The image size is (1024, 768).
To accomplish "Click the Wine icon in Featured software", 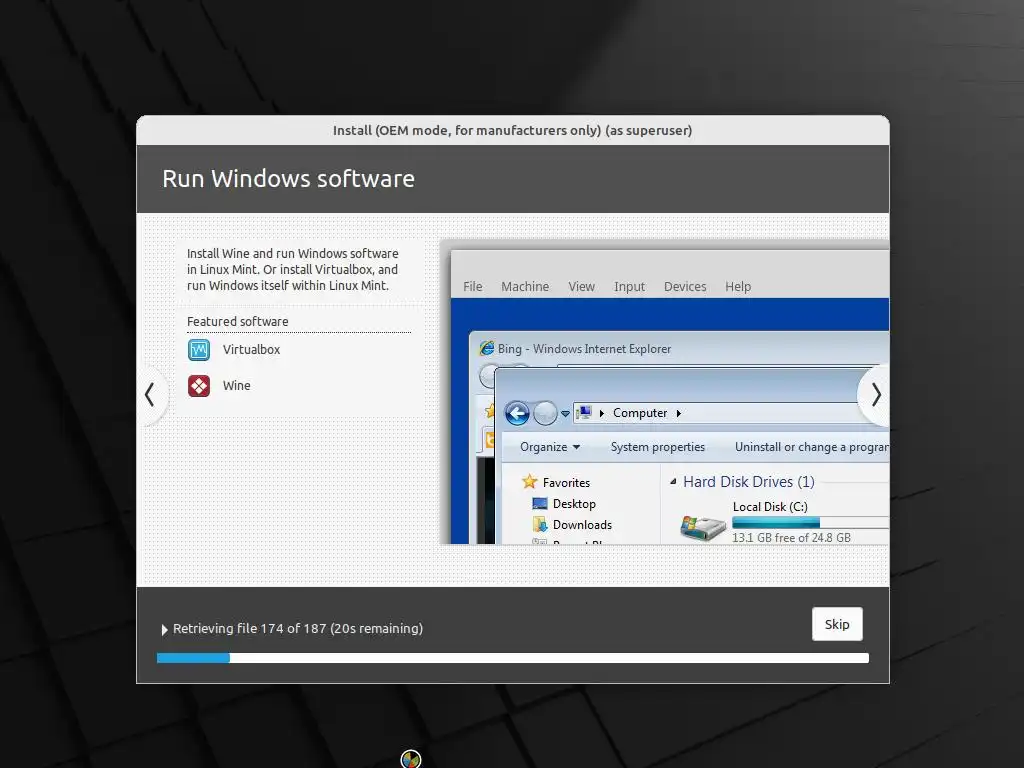I will point(199,386).
